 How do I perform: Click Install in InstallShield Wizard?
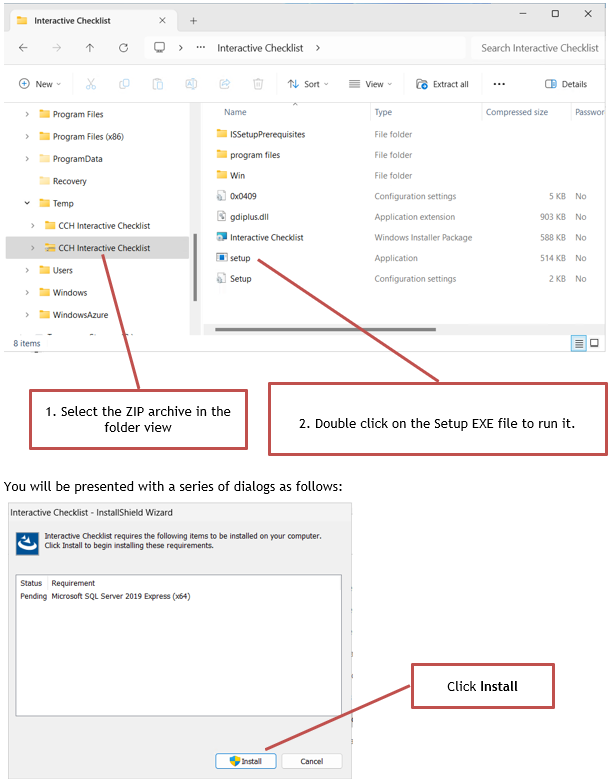(246, 761)
